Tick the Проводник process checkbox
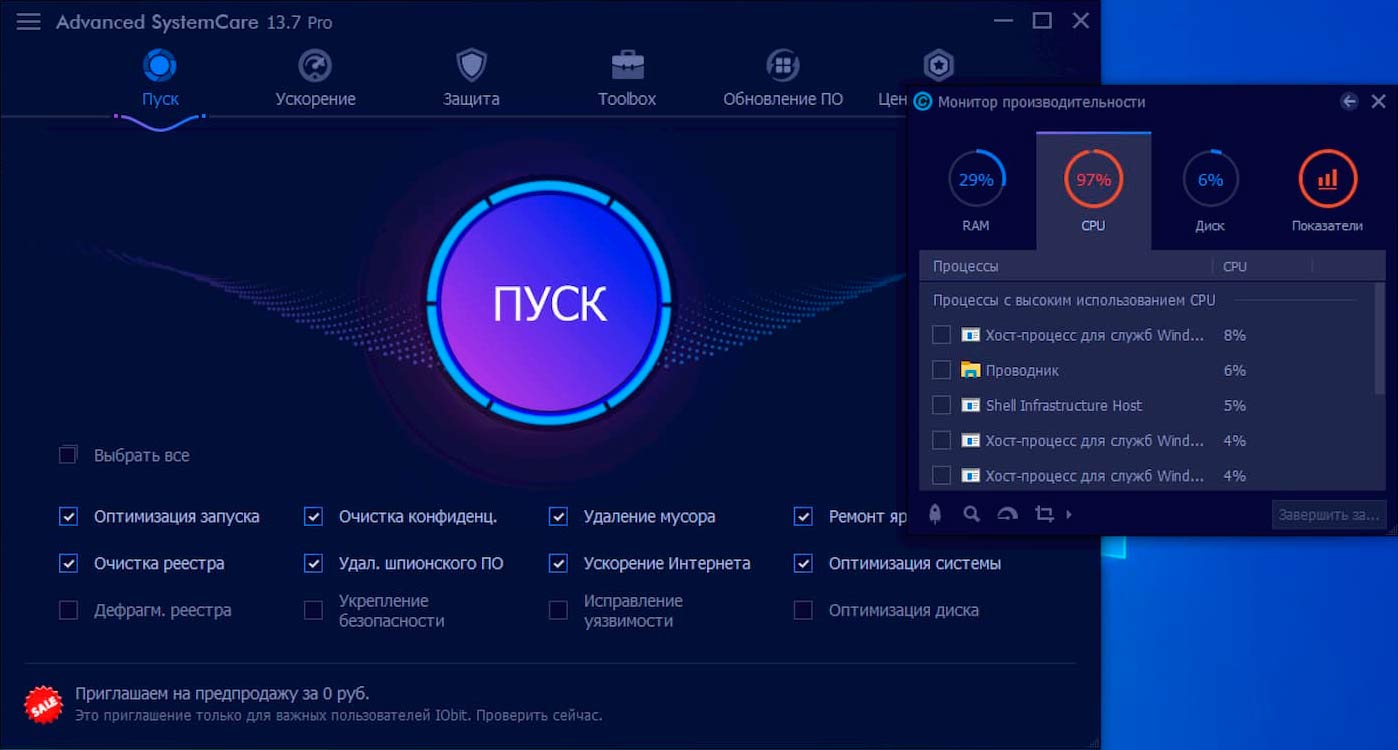The height and width of the screenshot is (750, 1398). 941,370
